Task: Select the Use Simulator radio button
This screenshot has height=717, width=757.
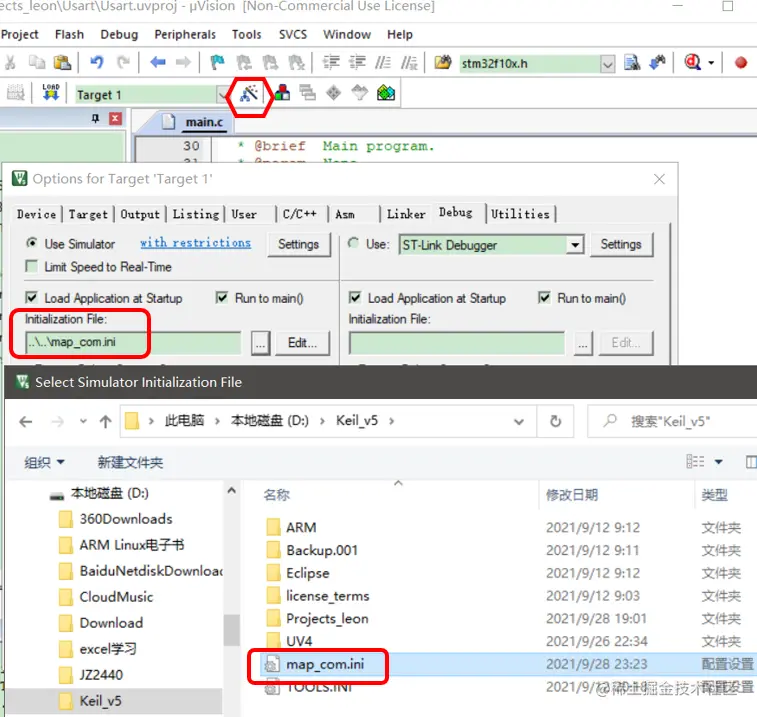Action: click(31, 243)
